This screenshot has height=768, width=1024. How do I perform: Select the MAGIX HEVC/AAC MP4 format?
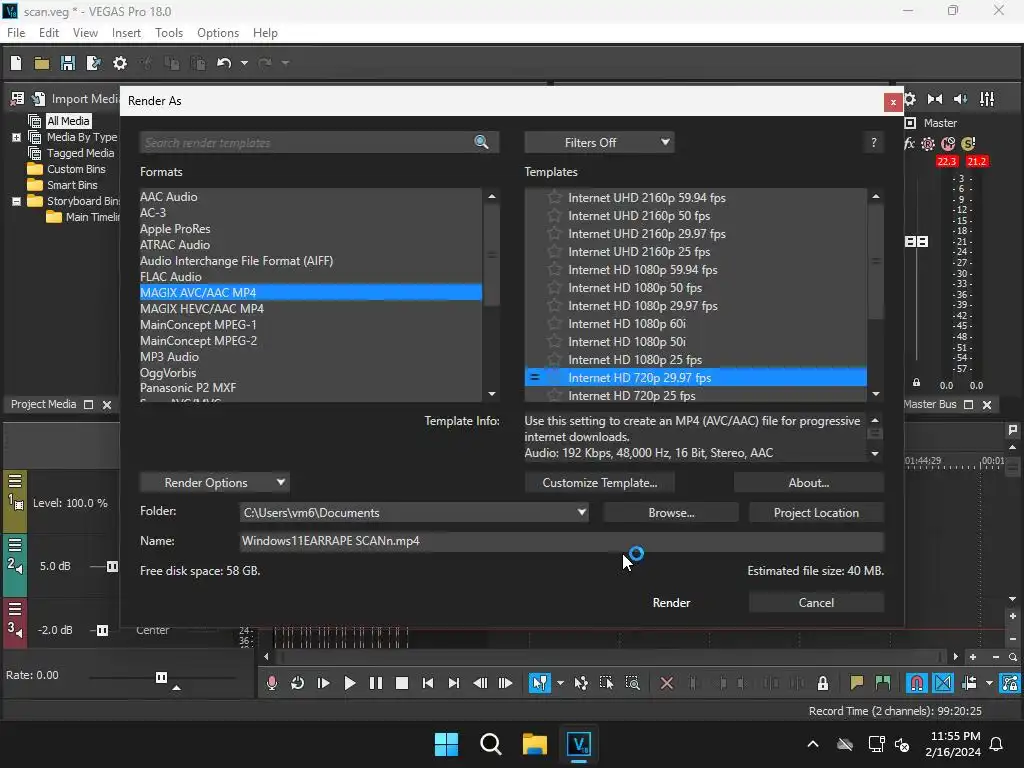pos(311,308)
